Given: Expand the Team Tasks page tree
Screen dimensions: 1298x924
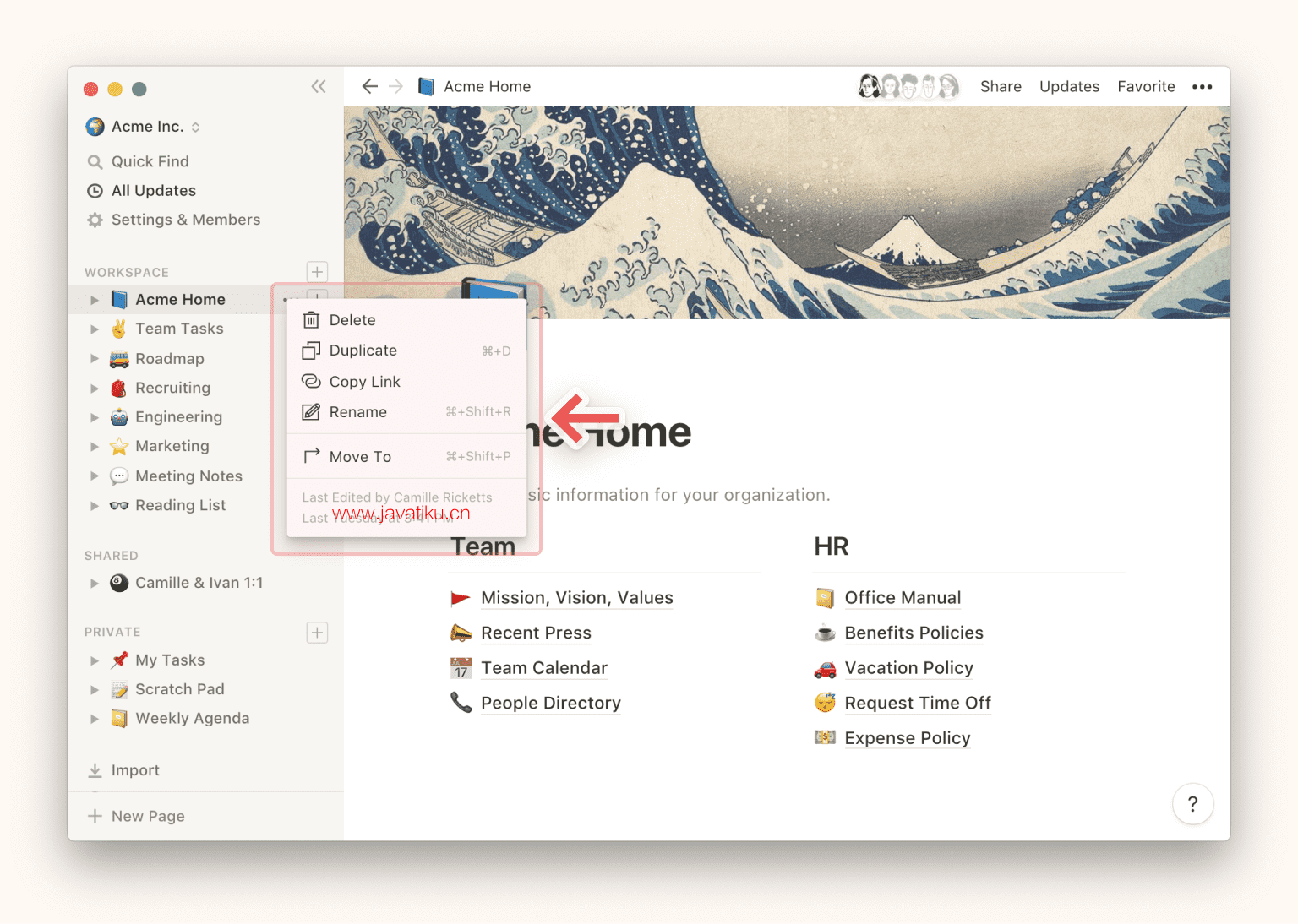Looking at the screenshot, I should 95,329.
